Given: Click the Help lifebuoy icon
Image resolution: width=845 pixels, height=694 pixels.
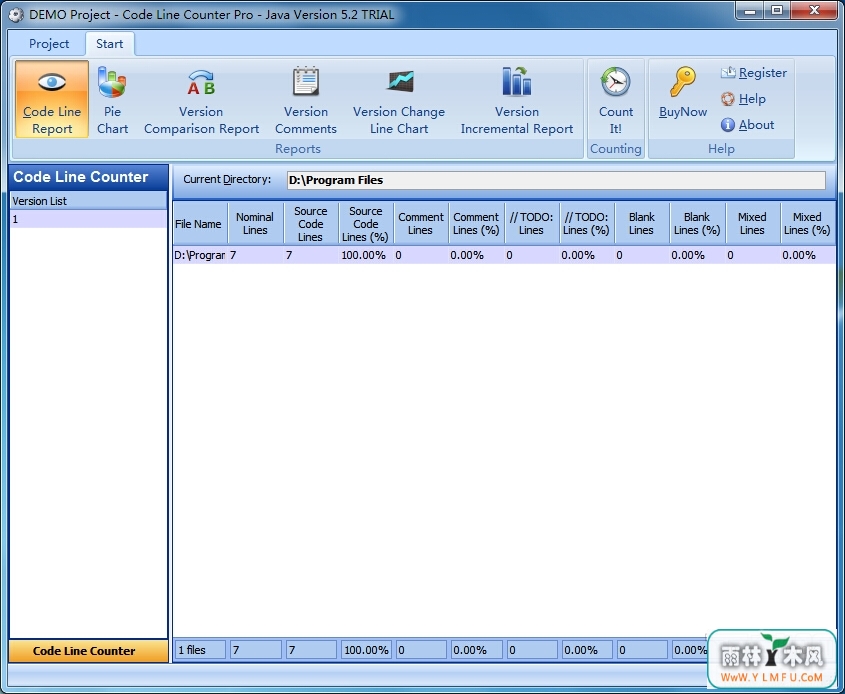Looking at the screenshot, I should [728, 99].
